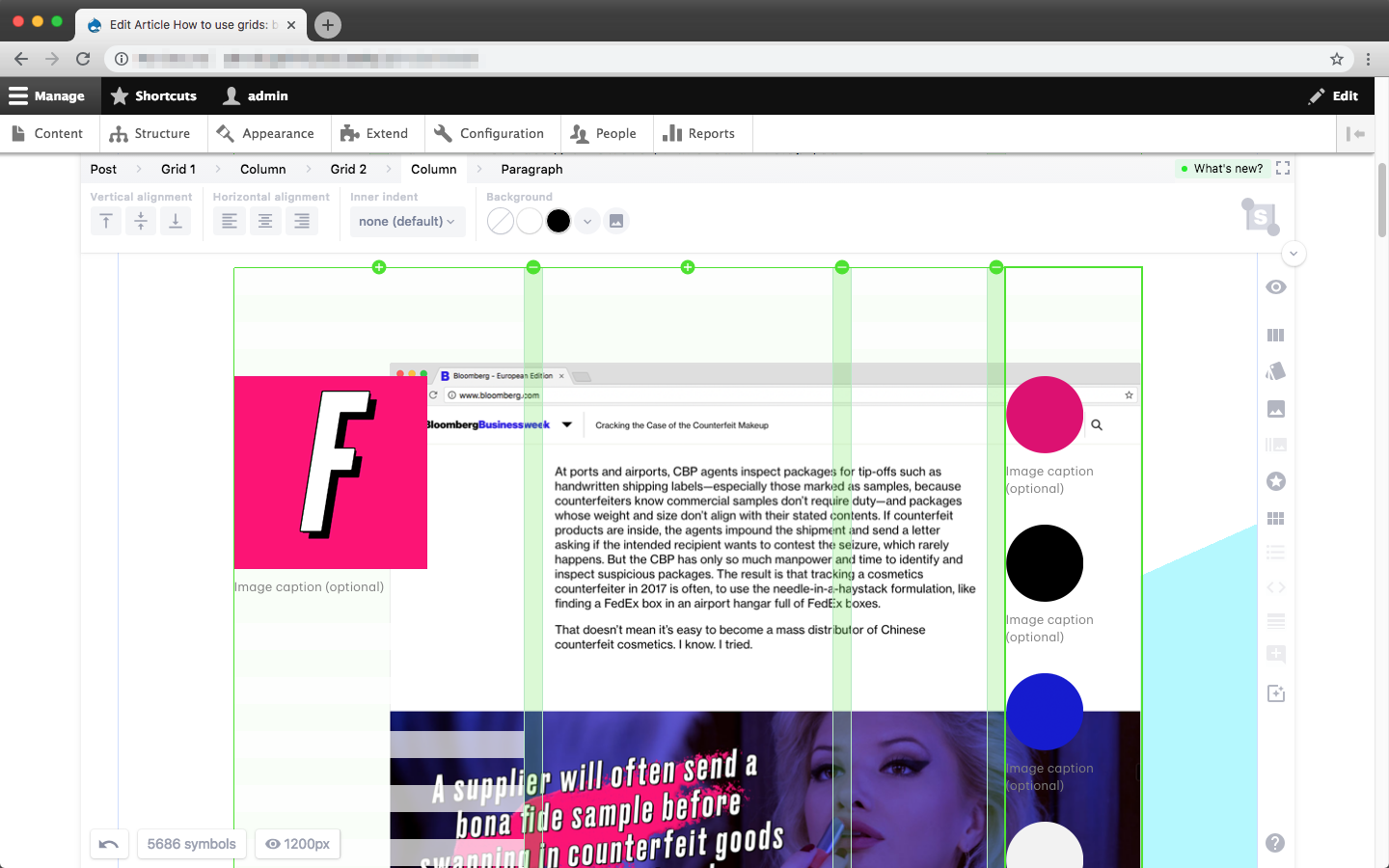Remove the first gutter via its minus handle
Viewport: 1389px width, 868px height.
533,267
